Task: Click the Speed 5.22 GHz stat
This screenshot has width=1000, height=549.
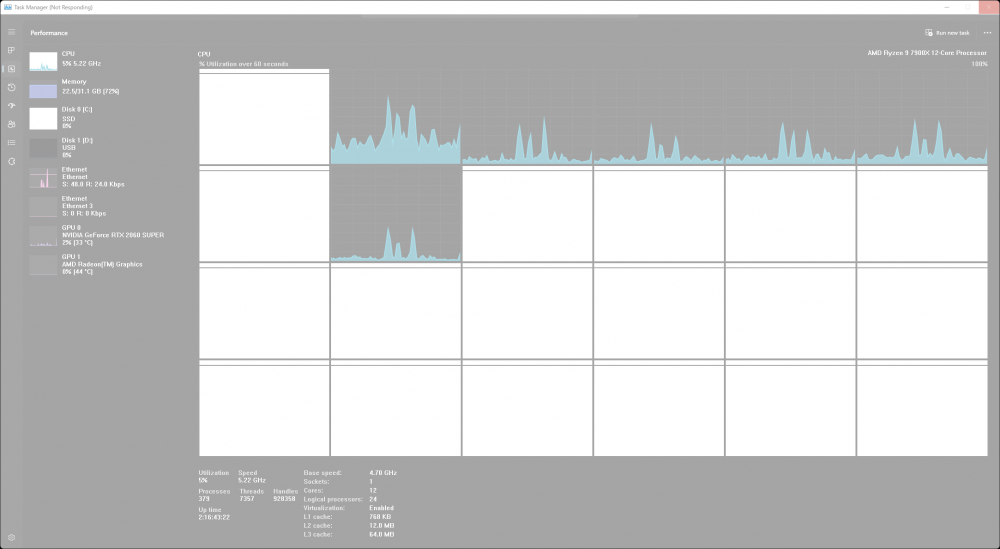Action: [252, 476]
